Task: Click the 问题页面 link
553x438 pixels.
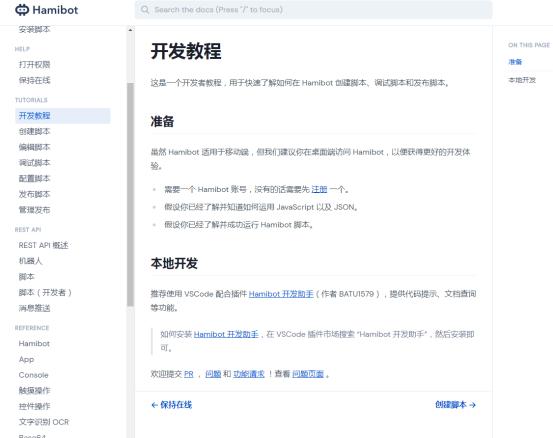Action: click(308, 374)
